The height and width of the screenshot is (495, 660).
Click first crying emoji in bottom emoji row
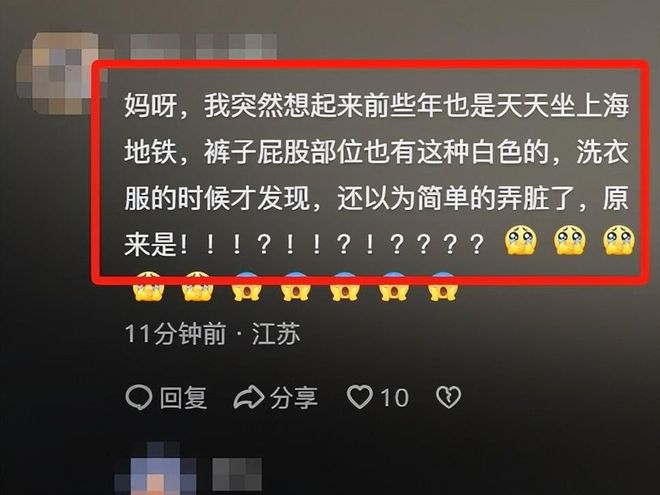(148, 287)
